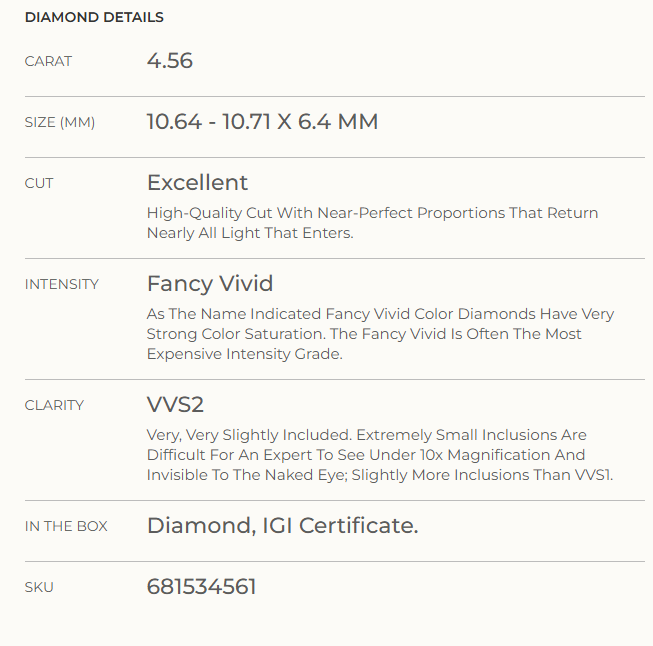The image size is (653, 646).
Task: Click the IN THE BOX label
Action: 66,526
